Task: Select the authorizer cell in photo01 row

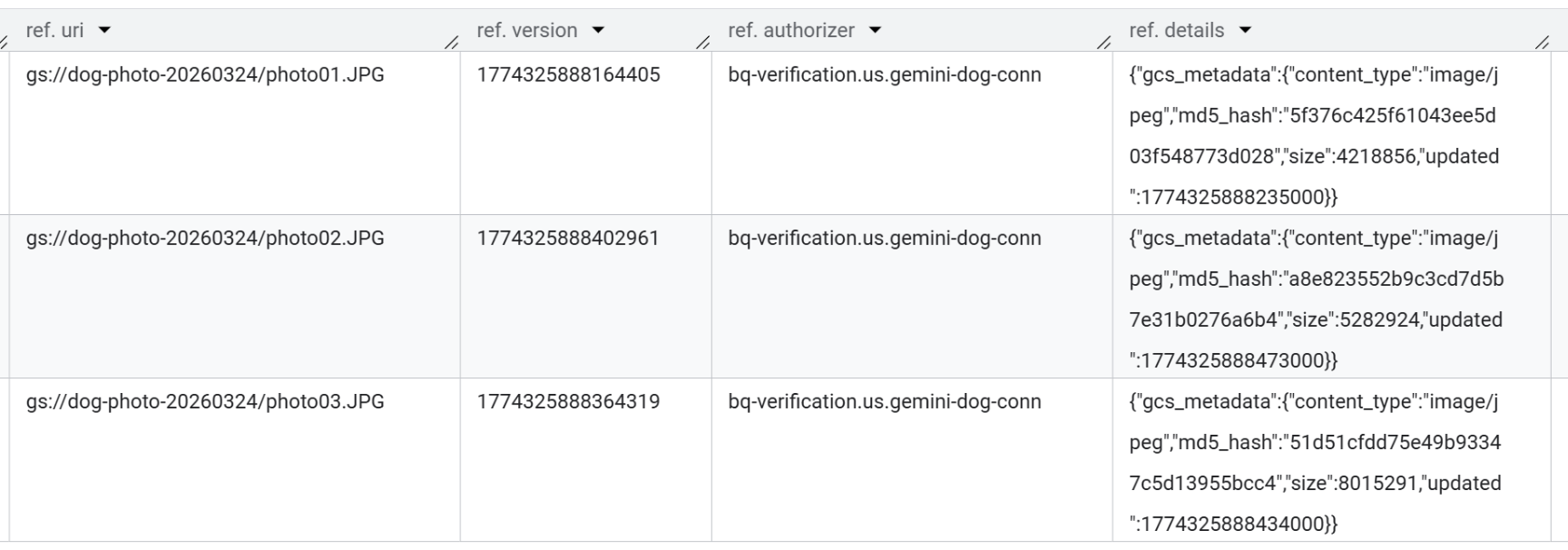Action: click(884, 75)
